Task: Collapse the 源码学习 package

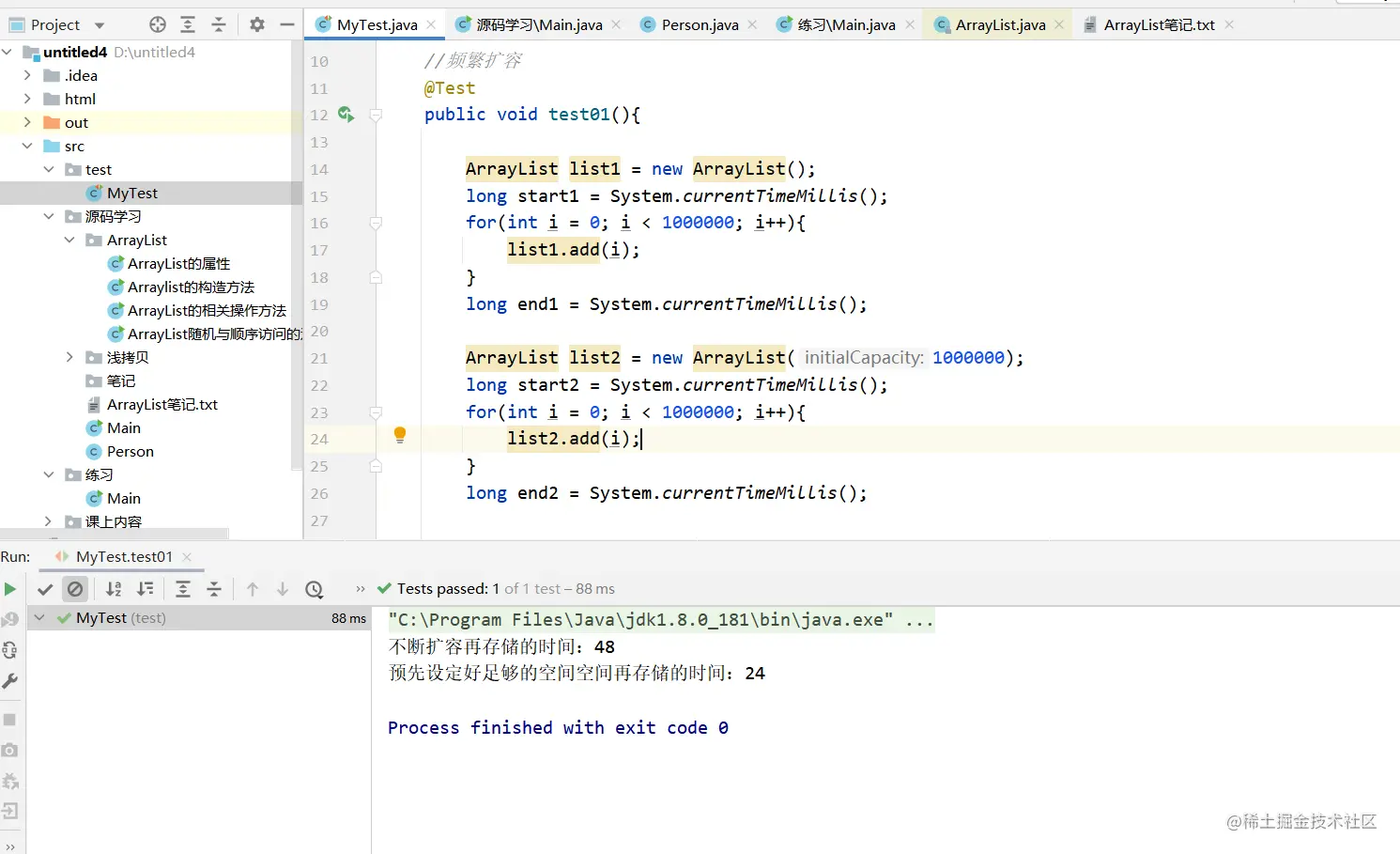Action: point(49,216)
